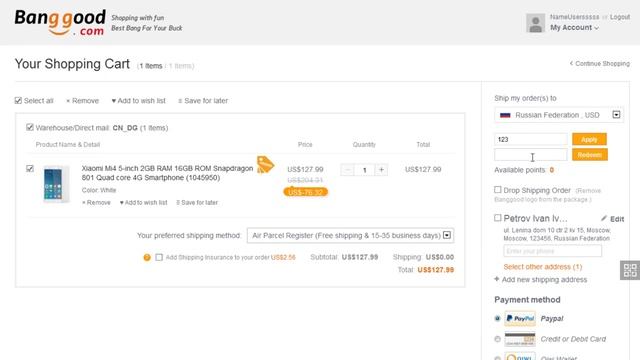Click Select other address (1) link

click(x=543, y=267)
